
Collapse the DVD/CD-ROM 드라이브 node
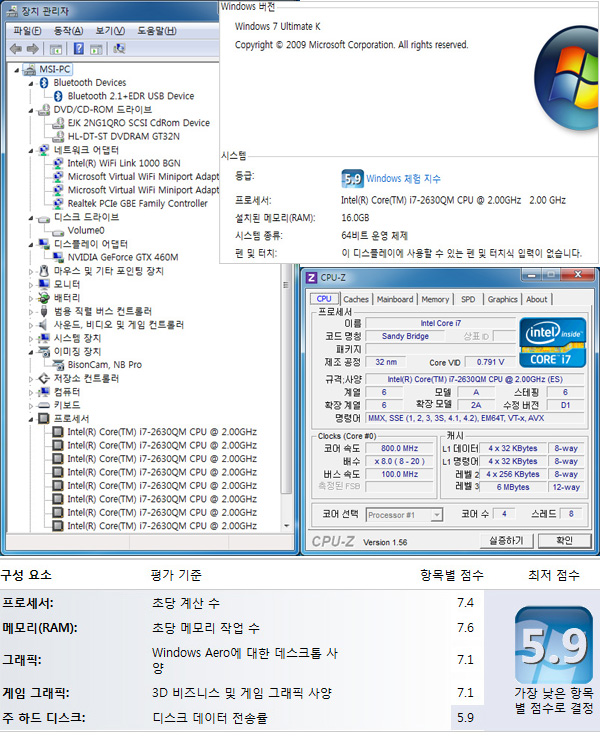pos(31,111)
